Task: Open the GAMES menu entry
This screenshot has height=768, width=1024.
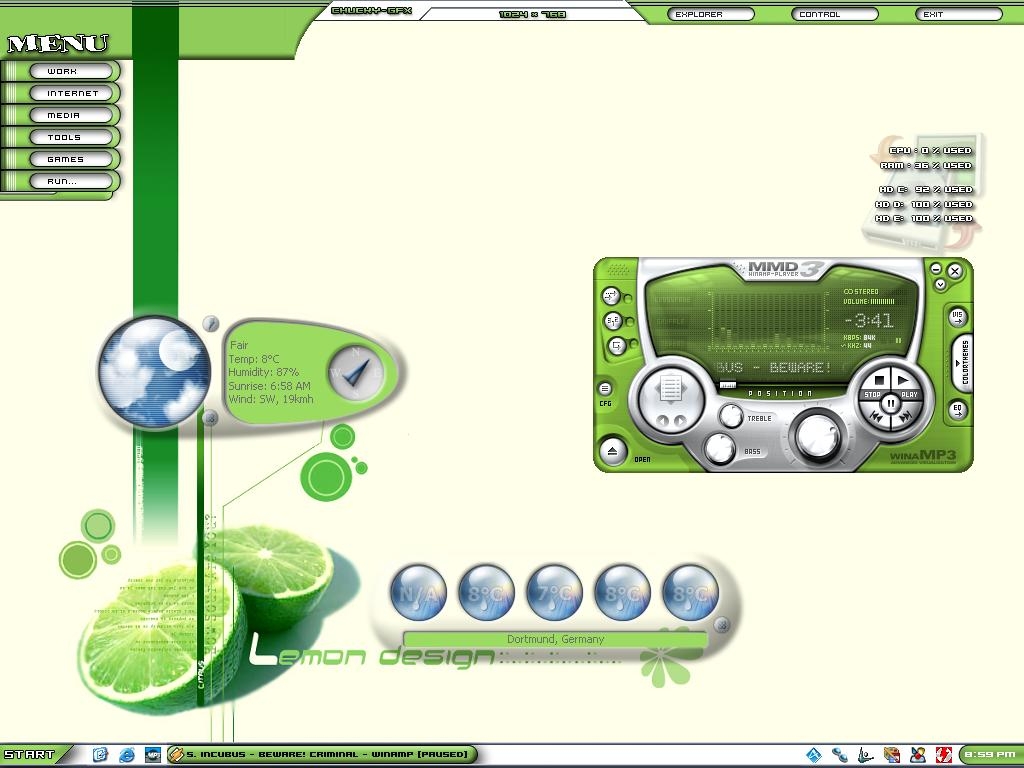Action: point(70,159)
